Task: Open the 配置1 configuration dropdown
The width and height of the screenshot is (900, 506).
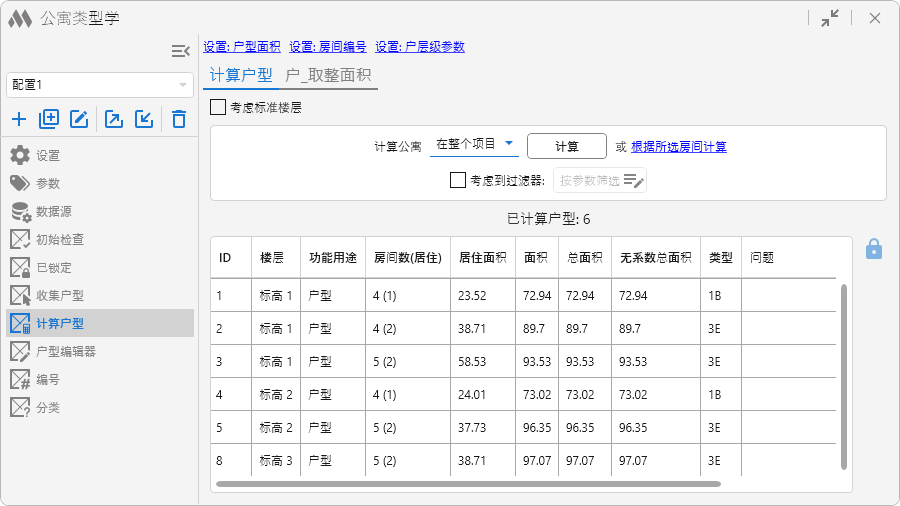Action: 99,85
